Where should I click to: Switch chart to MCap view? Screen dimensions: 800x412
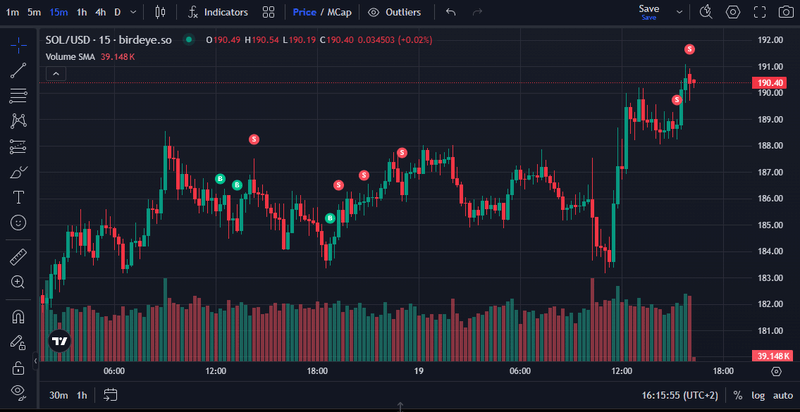pyautogui.click(x=341, y=12)
